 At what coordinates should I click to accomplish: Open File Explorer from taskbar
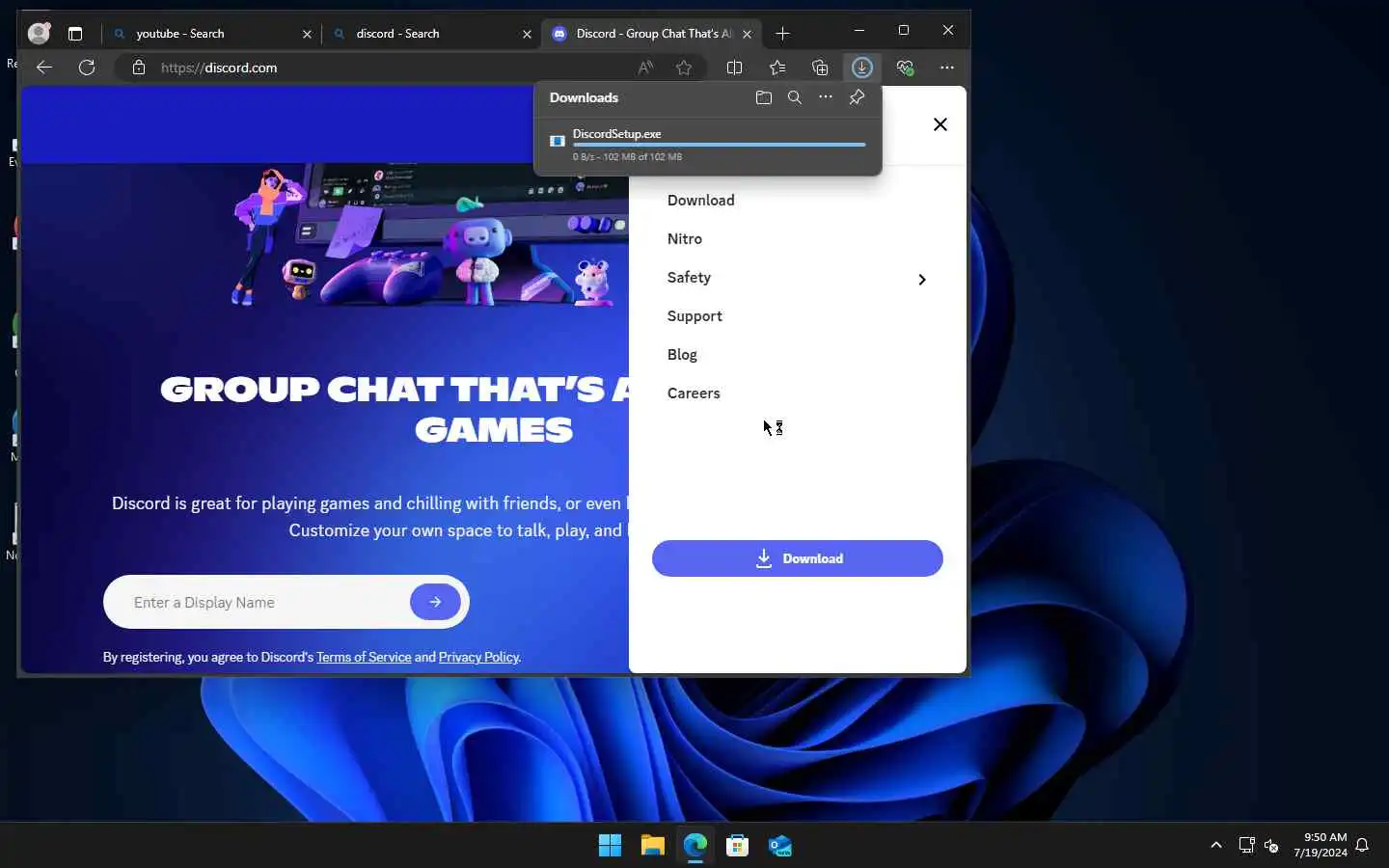coord(653,846)
